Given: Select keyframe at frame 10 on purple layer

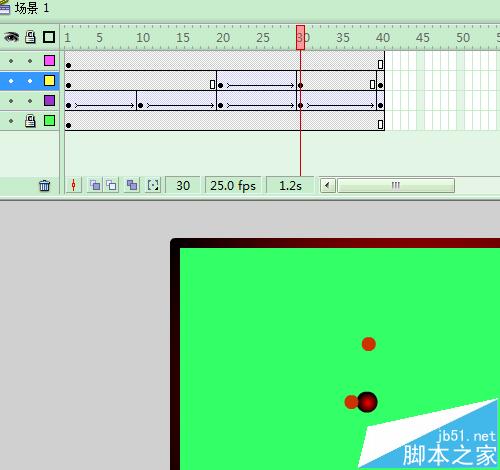Looking at the screenshot, I should point(140,105).
